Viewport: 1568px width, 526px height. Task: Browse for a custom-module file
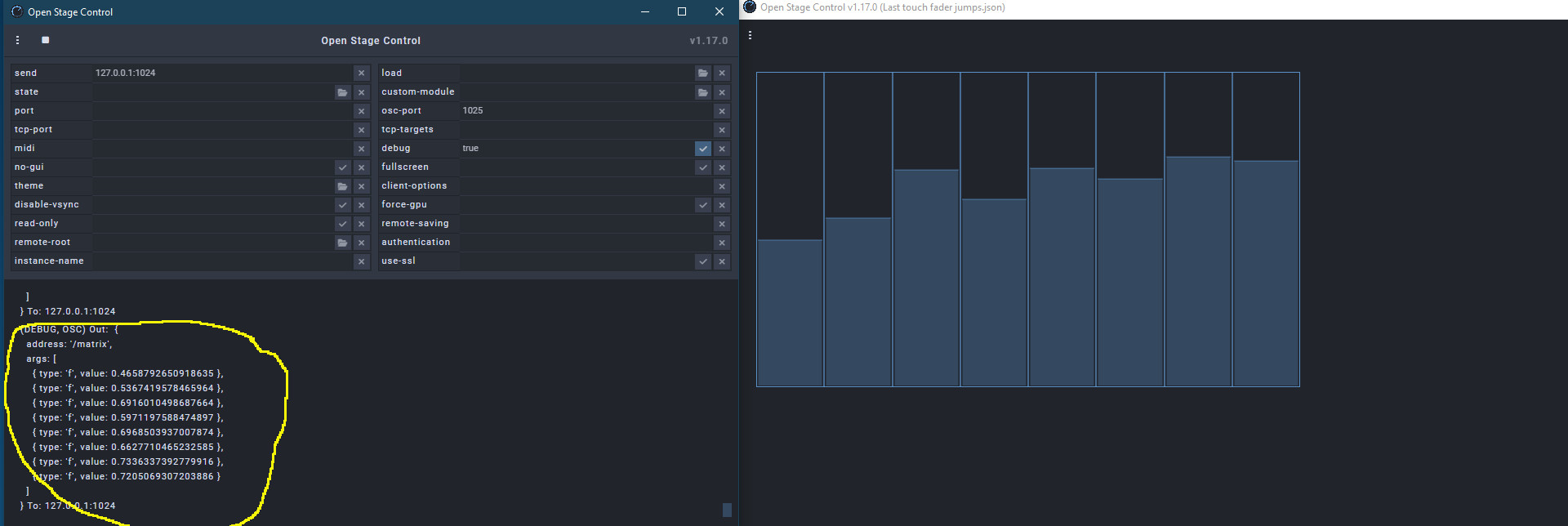(x=703, y=92)
